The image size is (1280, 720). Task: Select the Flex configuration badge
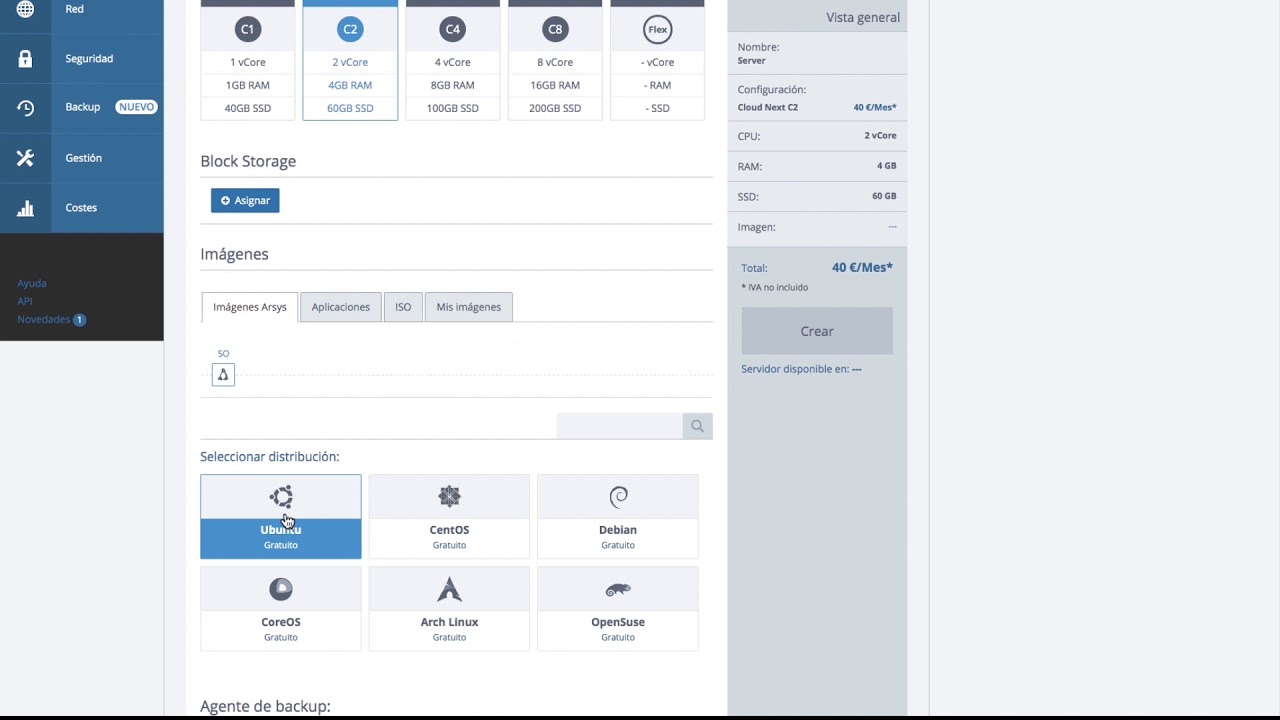(658, 29)
